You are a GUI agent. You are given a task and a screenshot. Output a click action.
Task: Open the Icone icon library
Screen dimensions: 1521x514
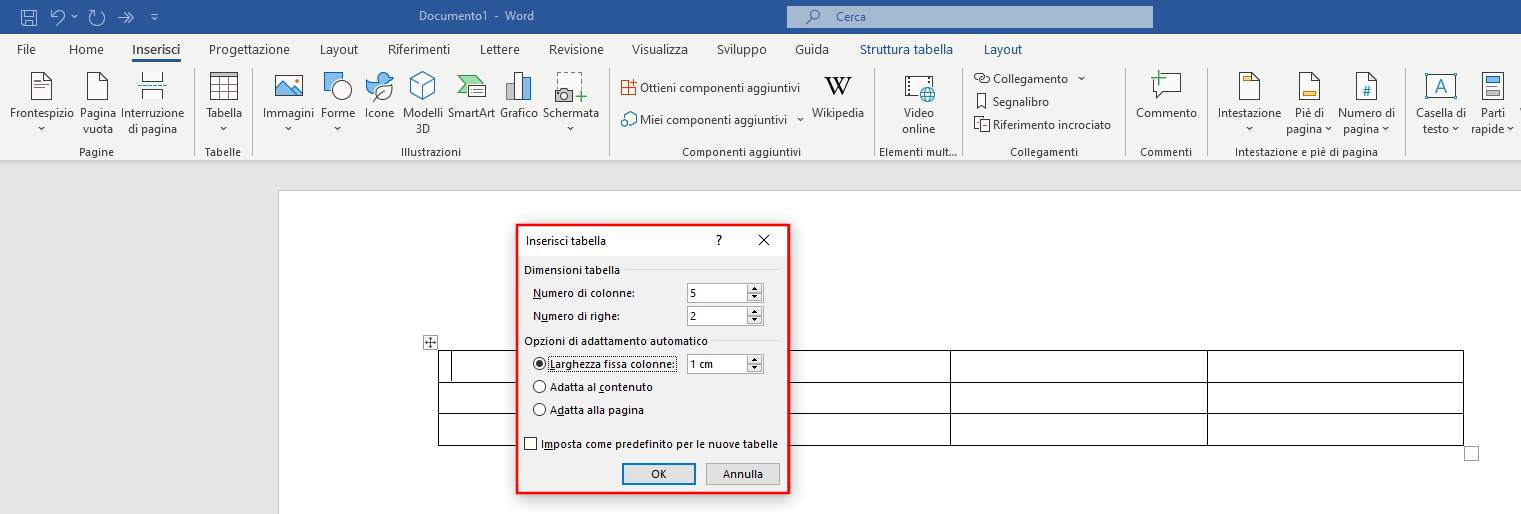[x=380, y=96]
